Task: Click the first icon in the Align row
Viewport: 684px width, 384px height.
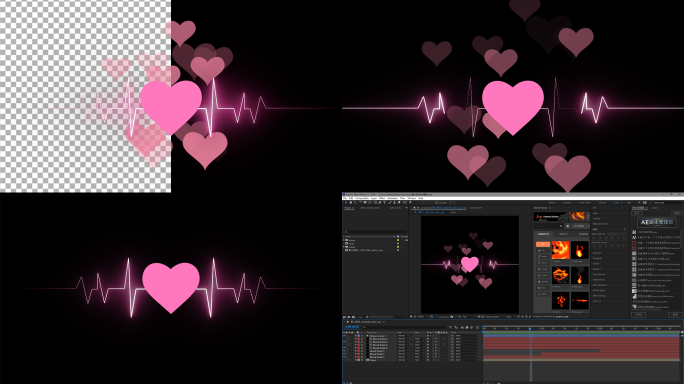Action: (x=594, y=238)
